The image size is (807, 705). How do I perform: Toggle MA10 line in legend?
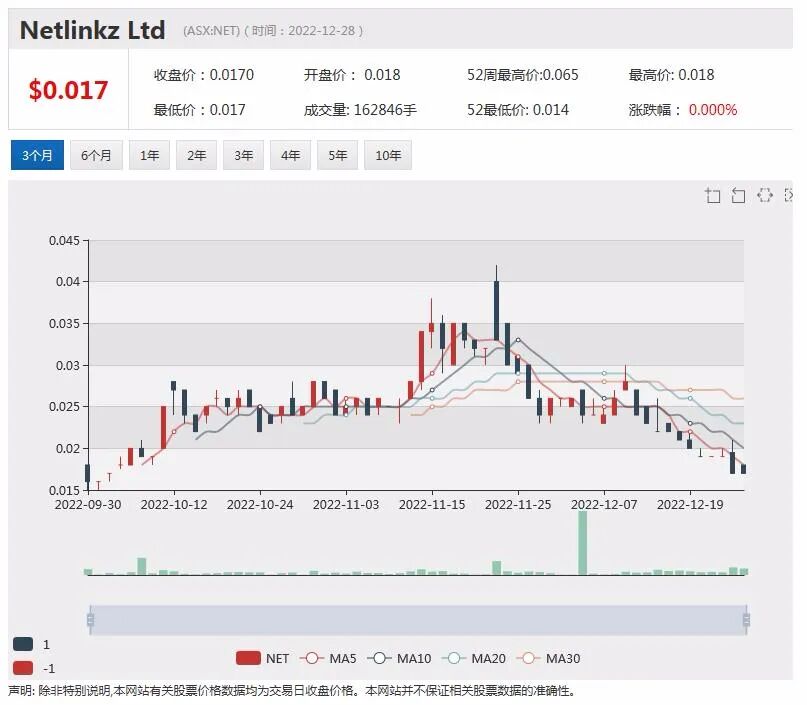[x=399, y=658]
